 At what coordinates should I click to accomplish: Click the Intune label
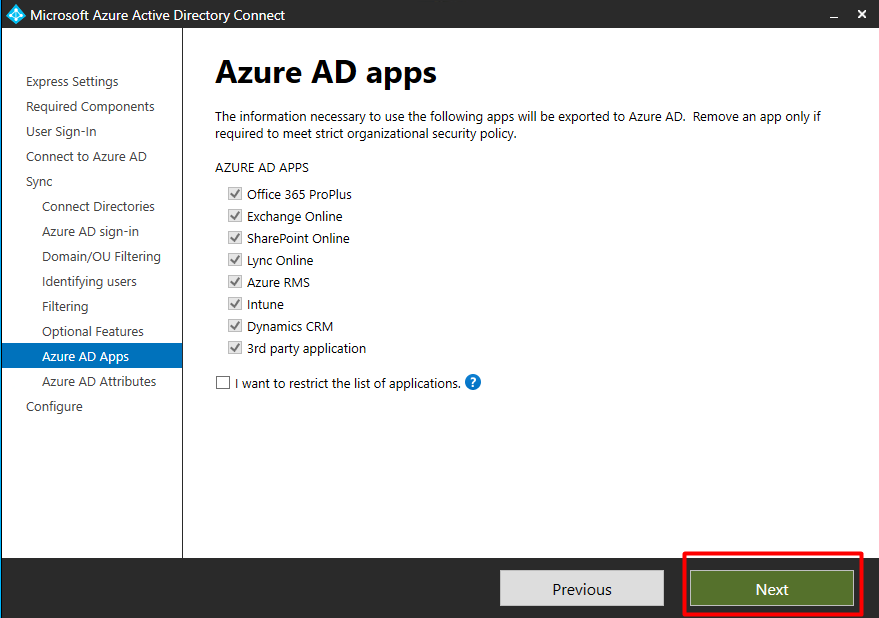click(x=266, y=305)
